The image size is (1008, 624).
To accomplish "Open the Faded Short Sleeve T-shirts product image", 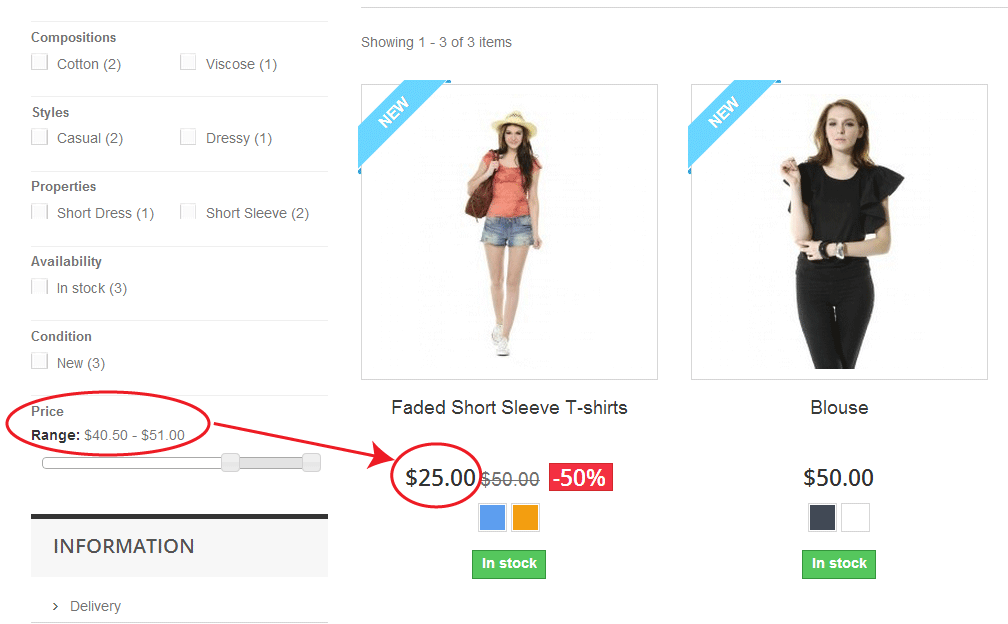I will pyautogui.click(x=509, y=232).
